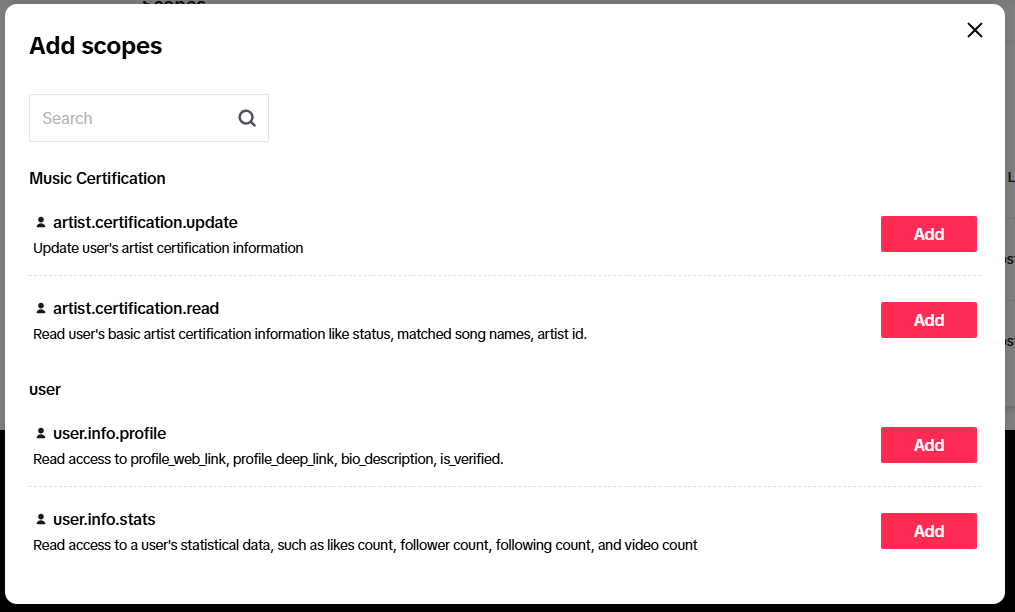Click the user.info.stats description text
The height and width of the screenshot is (612, 1015).
coord(365,545)
